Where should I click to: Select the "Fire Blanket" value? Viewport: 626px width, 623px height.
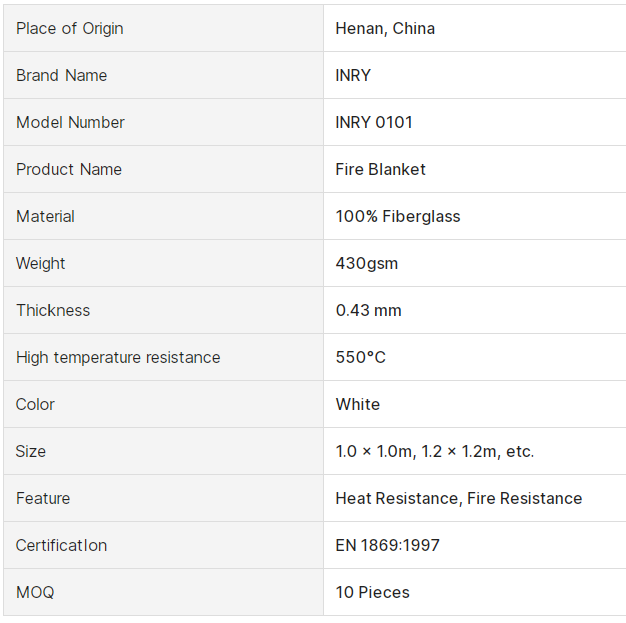tap(380, 169)
